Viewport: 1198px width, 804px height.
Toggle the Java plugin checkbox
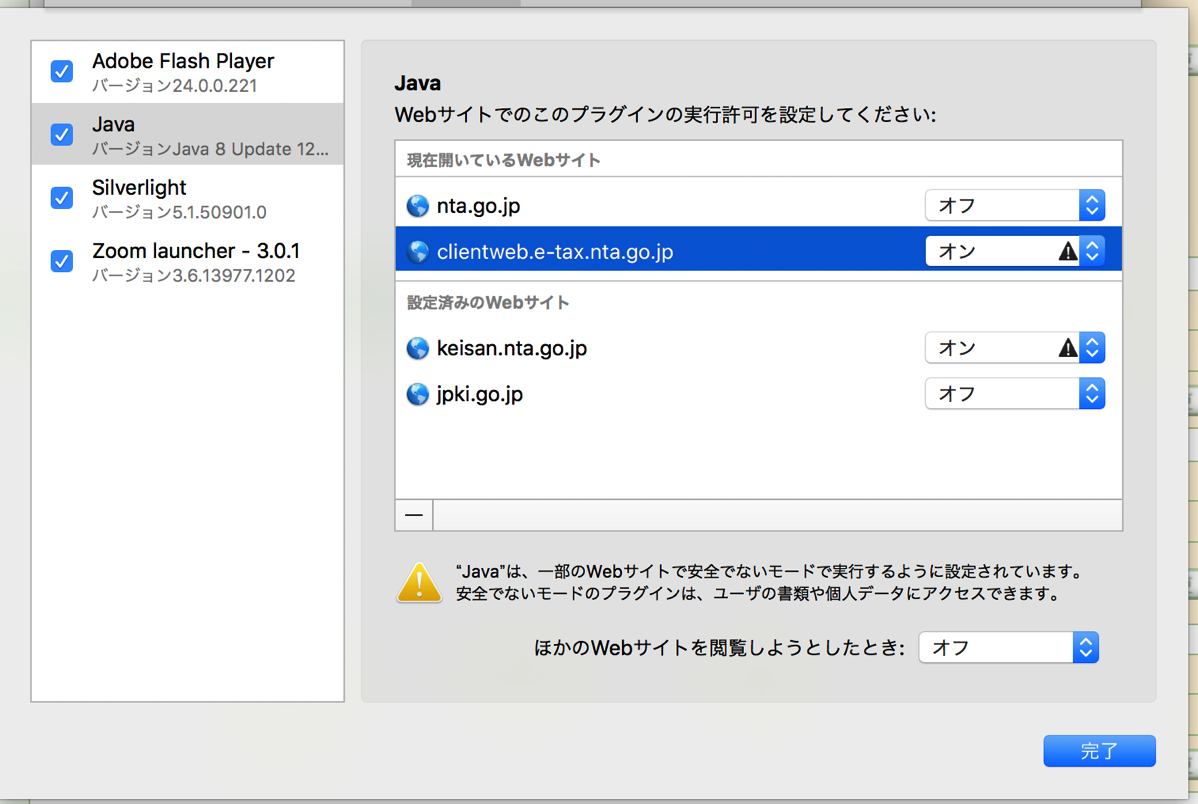(x=62, y=135)
